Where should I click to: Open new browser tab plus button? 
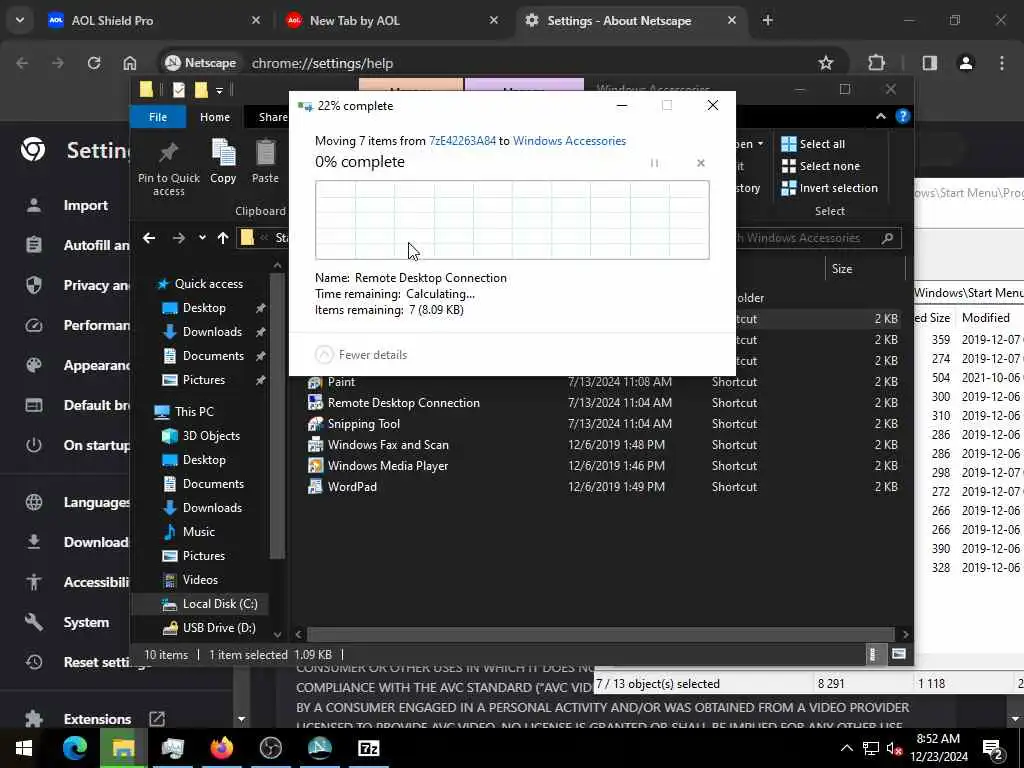pos(767,21)
